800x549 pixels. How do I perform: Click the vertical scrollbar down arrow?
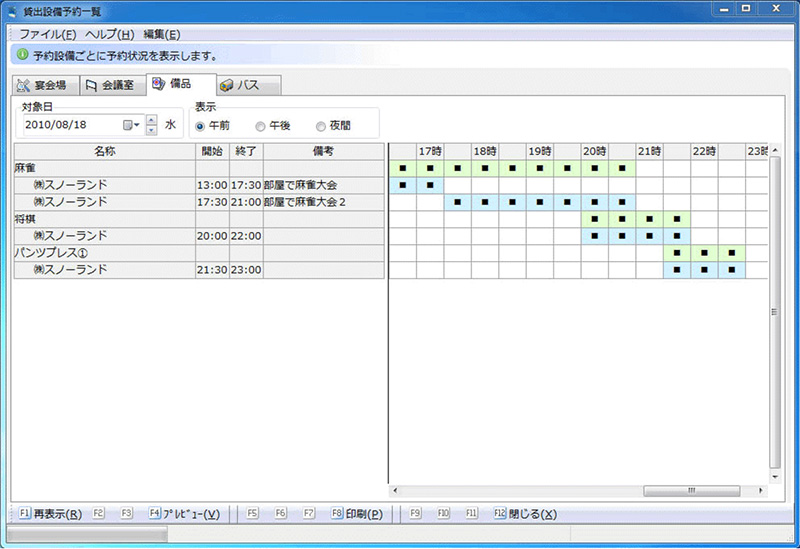775,477
